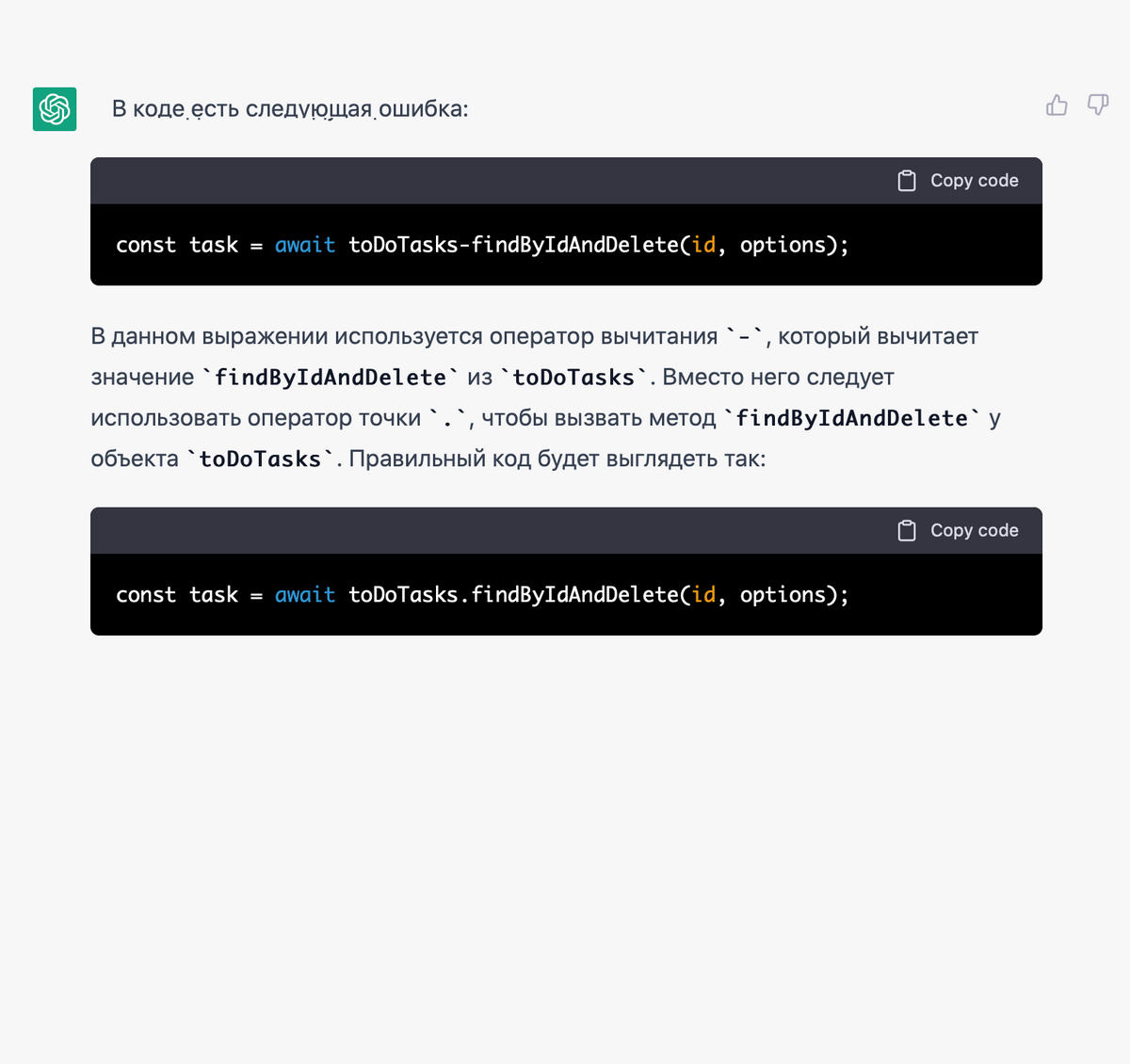The width and height of the screenshot is (1130, 1064).
Task: Click the orange "id" argument in the first code block
Action: (x=704, y=245)
